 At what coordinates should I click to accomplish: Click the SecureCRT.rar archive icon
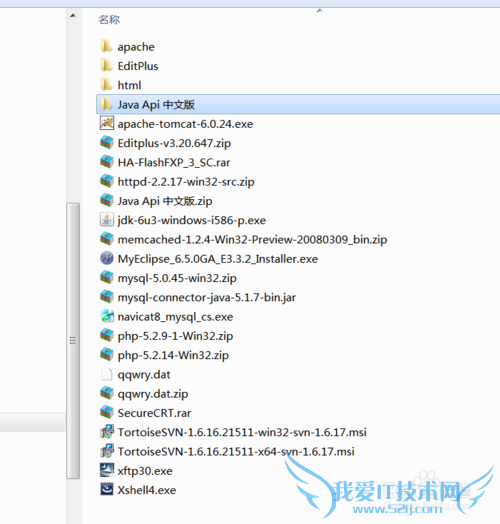pos(107,413)
